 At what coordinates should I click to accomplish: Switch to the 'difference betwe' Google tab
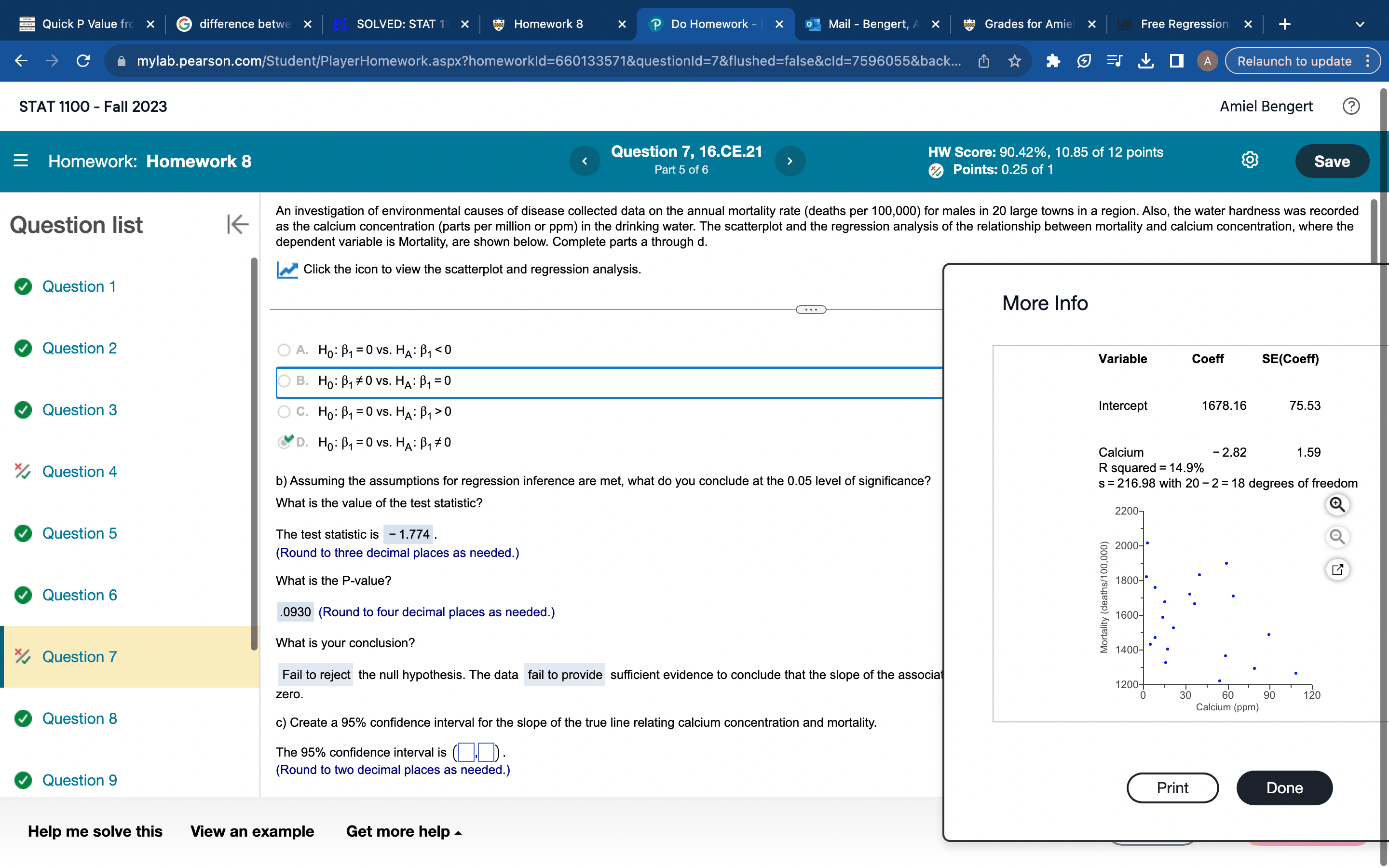click(244, 24)
